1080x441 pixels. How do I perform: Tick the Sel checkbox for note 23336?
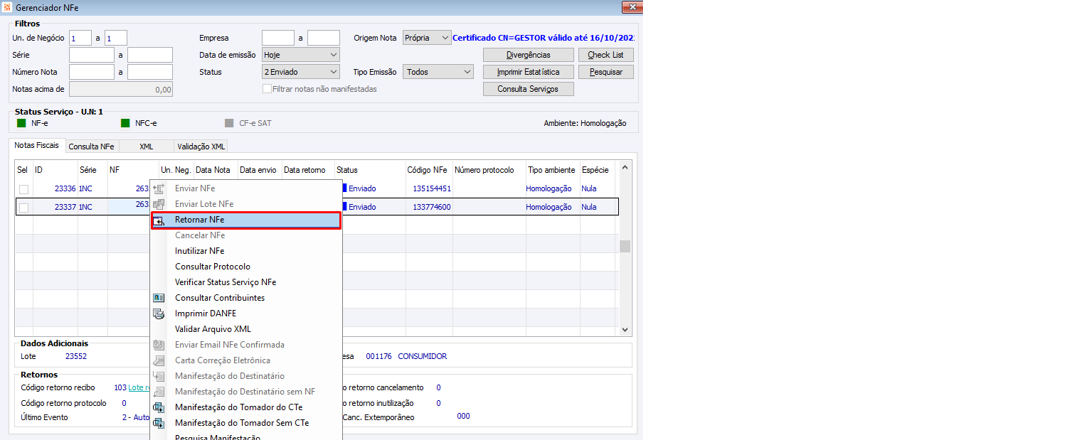(23, 189)
